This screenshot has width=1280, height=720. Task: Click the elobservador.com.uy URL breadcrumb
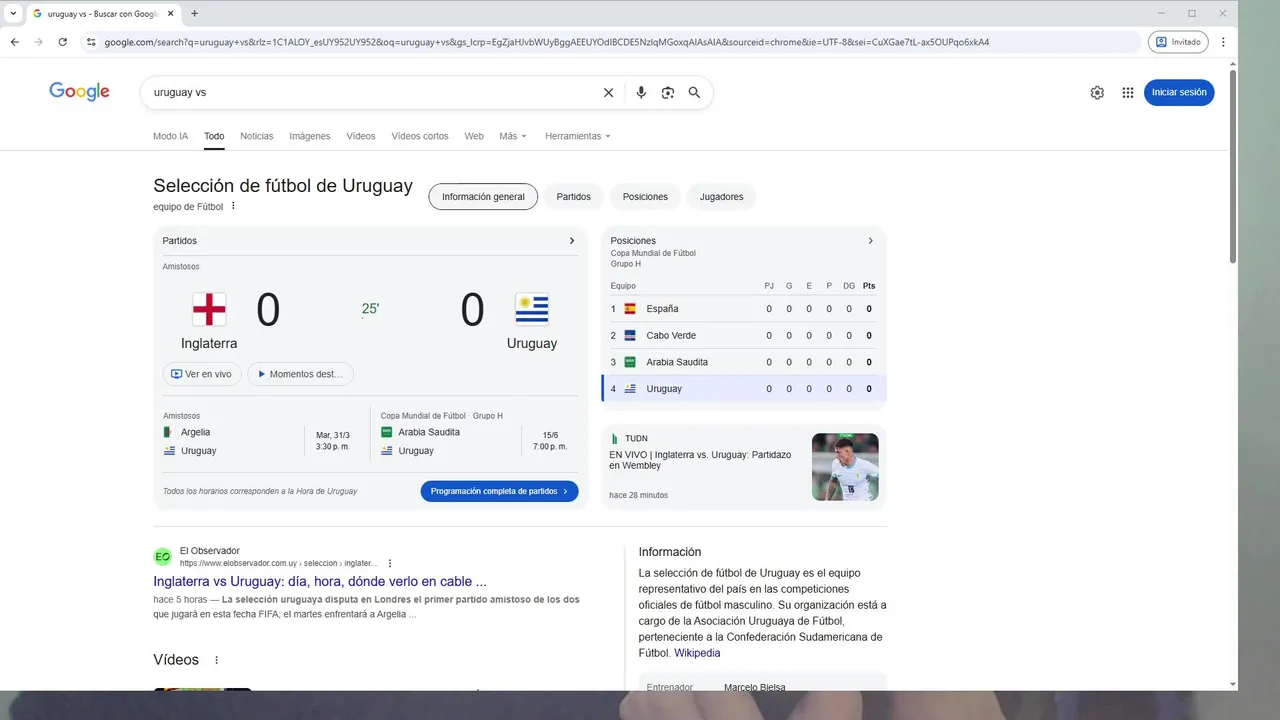(279, 563)
